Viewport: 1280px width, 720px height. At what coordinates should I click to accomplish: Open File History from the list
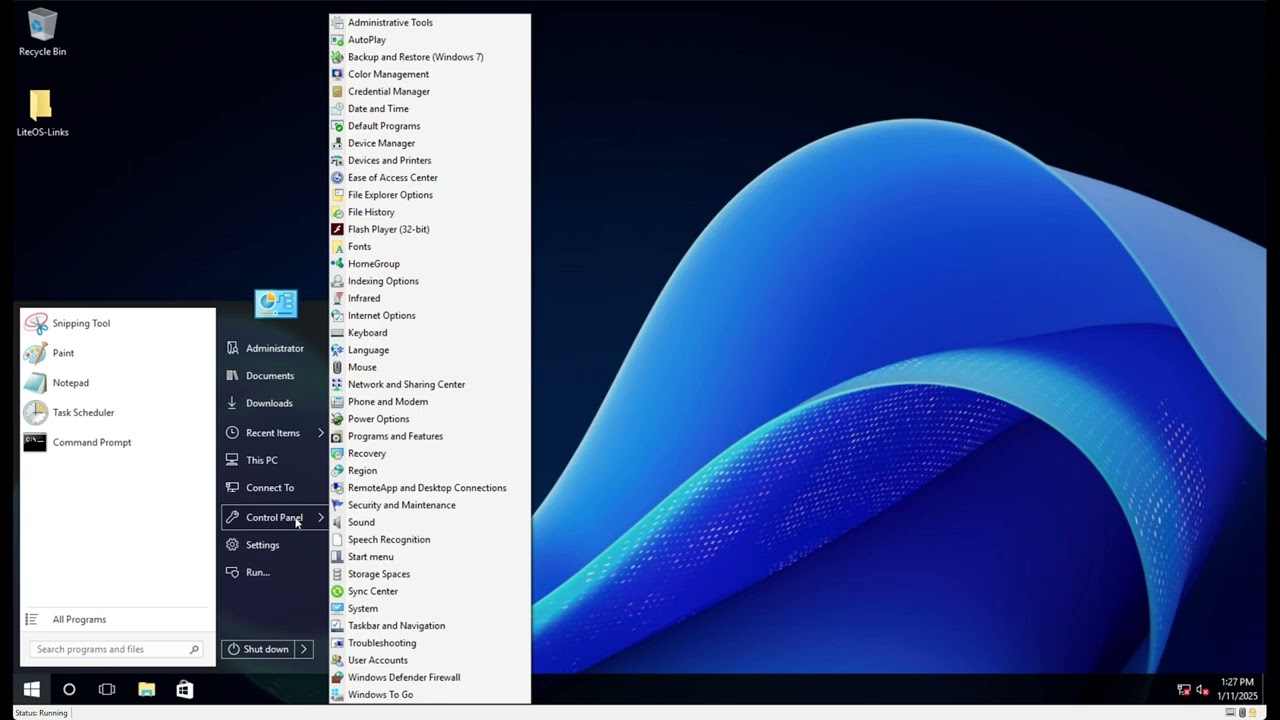click(430, 212)
